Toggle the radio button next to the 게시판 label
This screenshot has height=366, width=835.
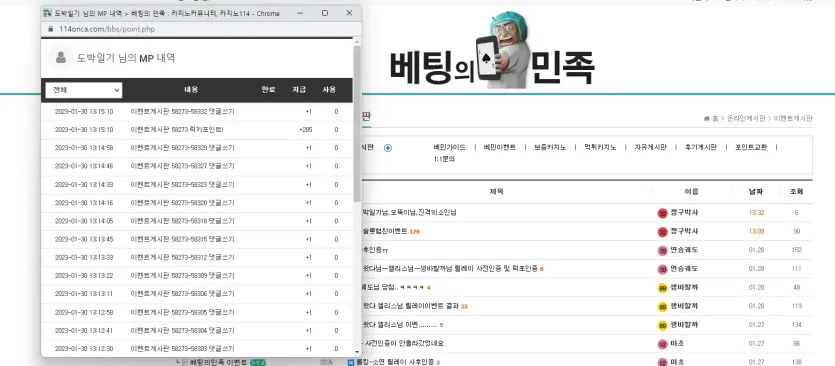[388, 148]
